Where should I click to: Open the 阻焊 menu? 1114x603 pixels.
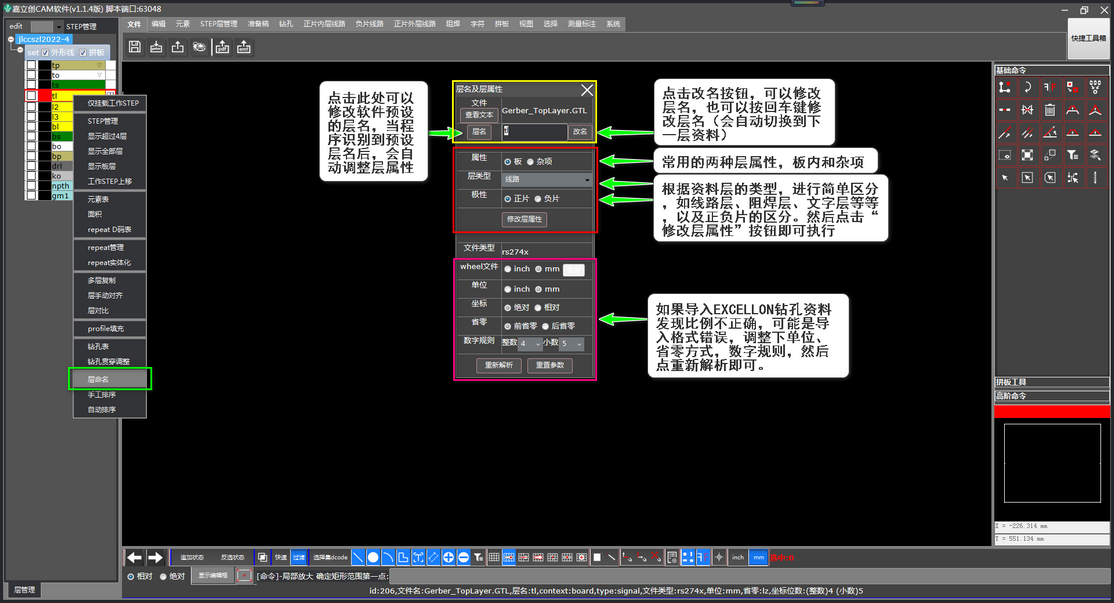[453, 23]
